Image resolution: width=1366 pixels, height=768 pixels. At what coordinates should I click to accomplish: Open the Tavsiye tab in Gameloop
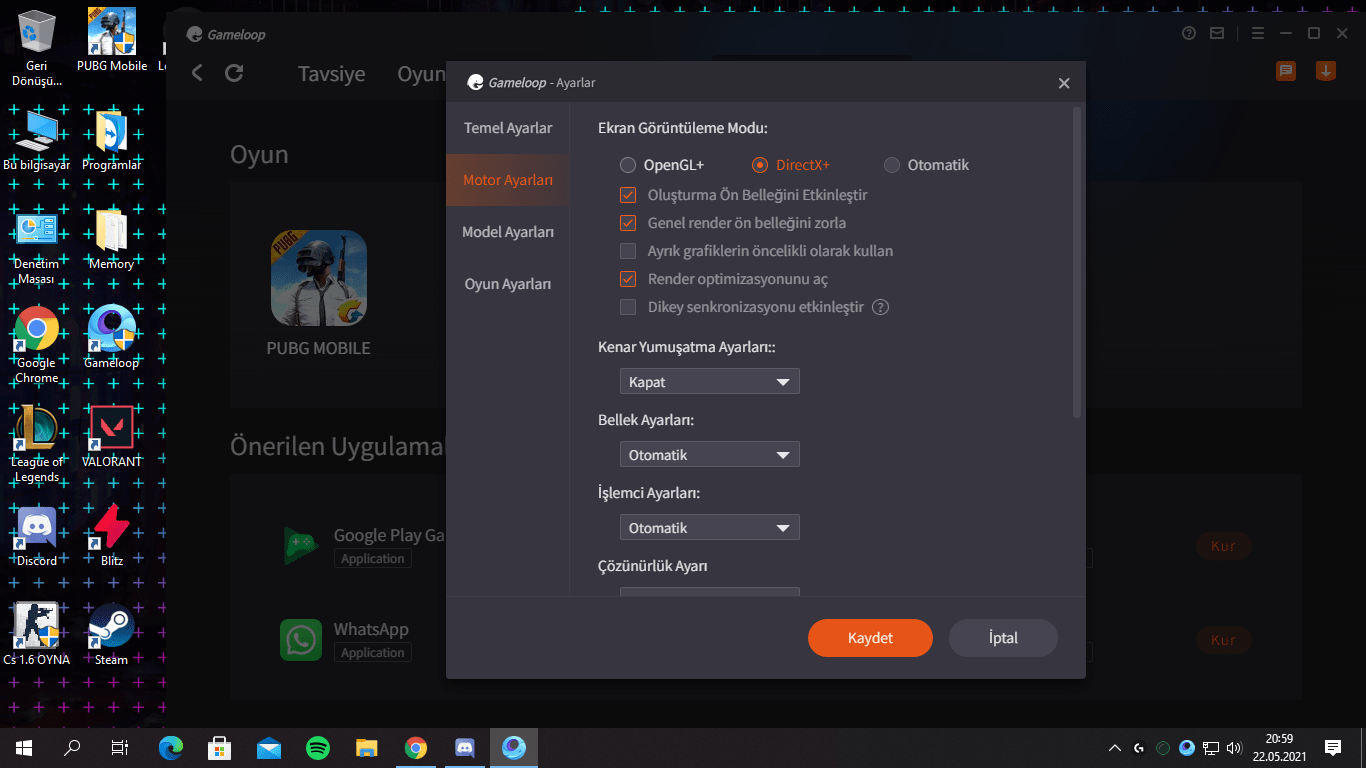(x=332, y=74)
